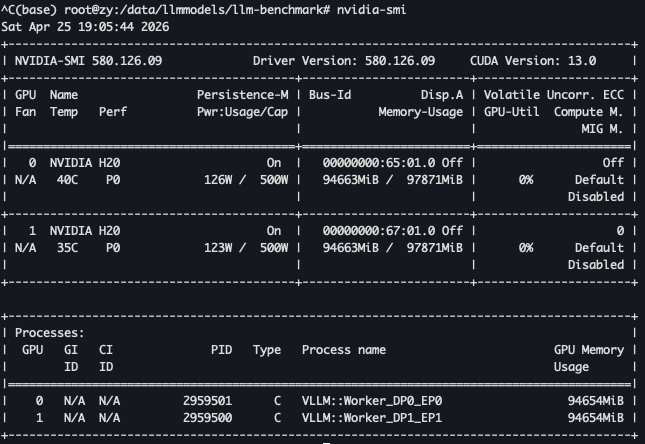The height and width of the screenshot is (444, 645).
Task: Click the 'Volatile Uncorr. ECC' header
Action: 554,95
